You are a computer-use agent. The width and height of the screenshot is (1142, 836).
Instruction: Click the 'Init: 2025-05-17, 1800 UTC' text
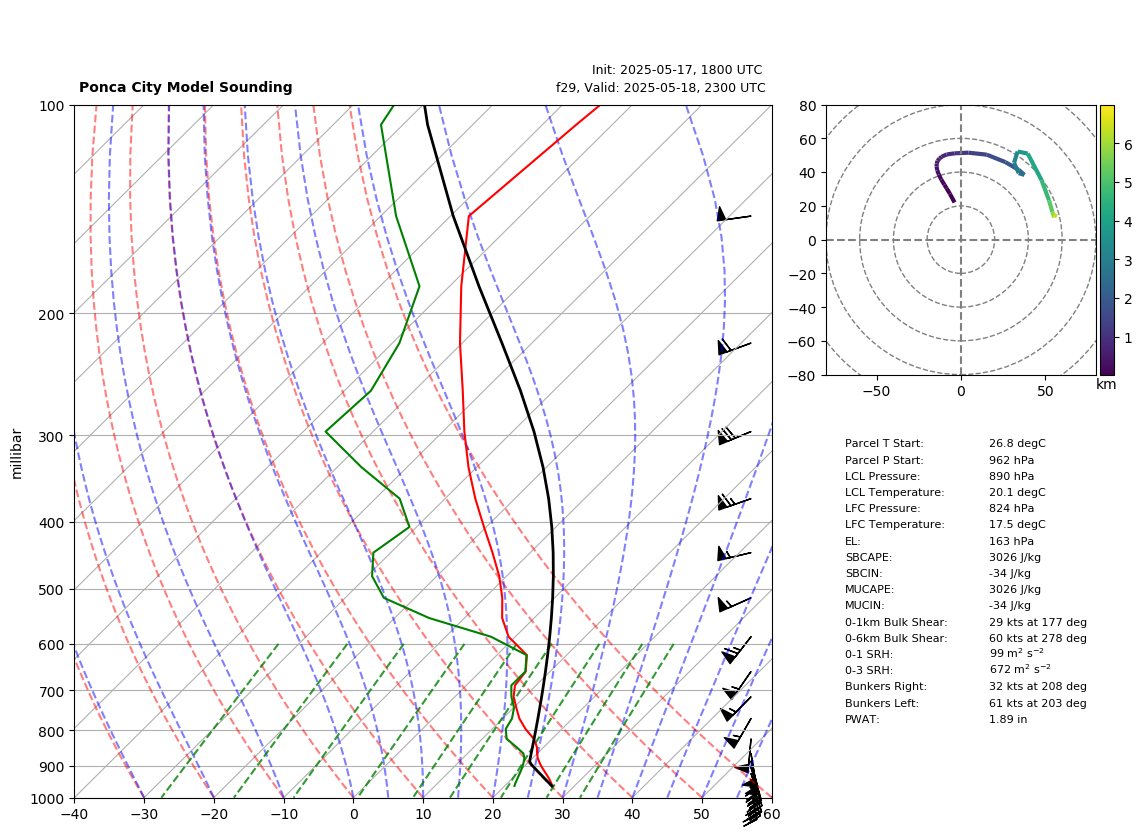coord(677,70)
